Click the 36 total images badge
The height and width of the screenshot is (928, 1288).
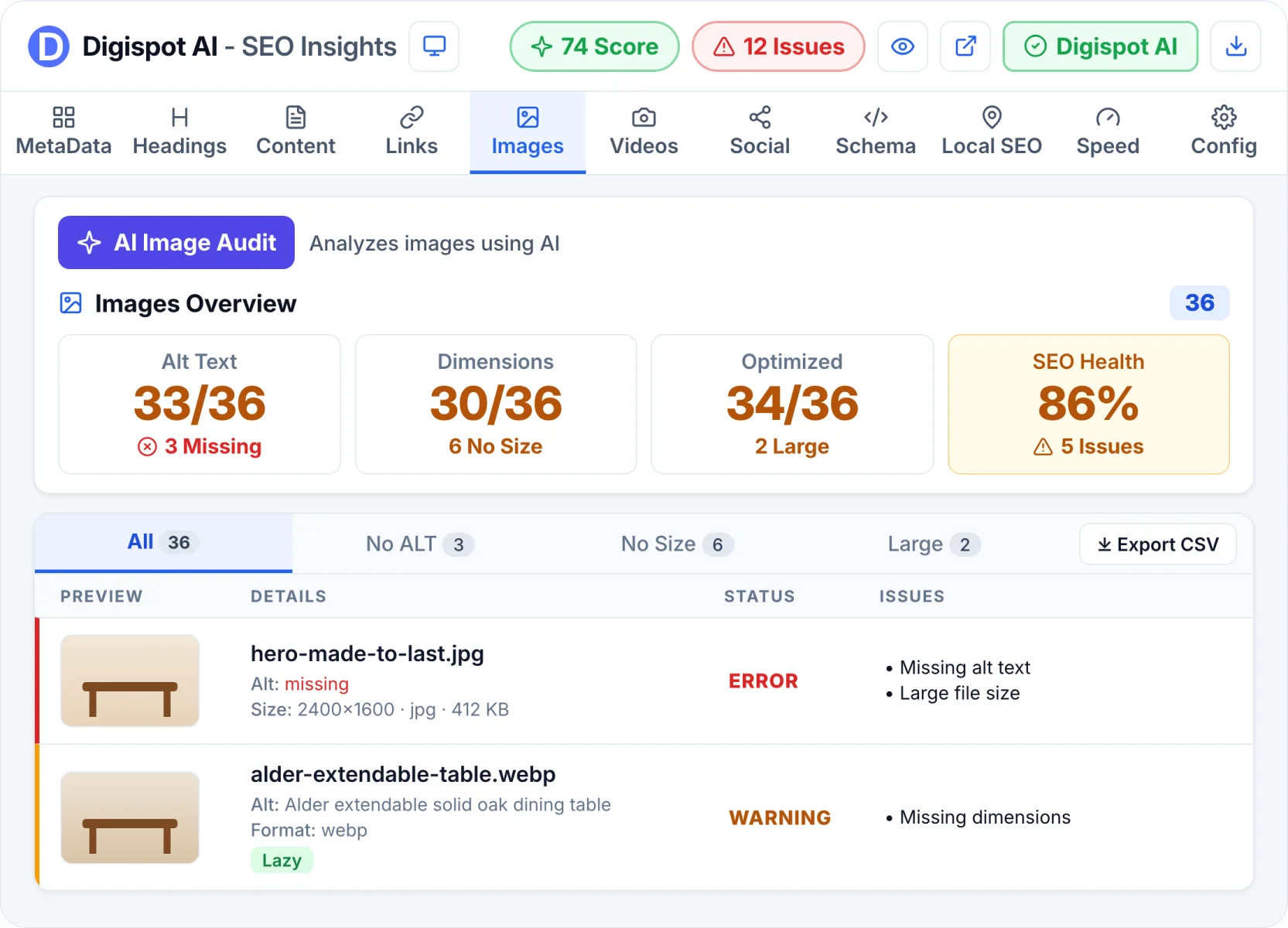tap(1199, 302)
